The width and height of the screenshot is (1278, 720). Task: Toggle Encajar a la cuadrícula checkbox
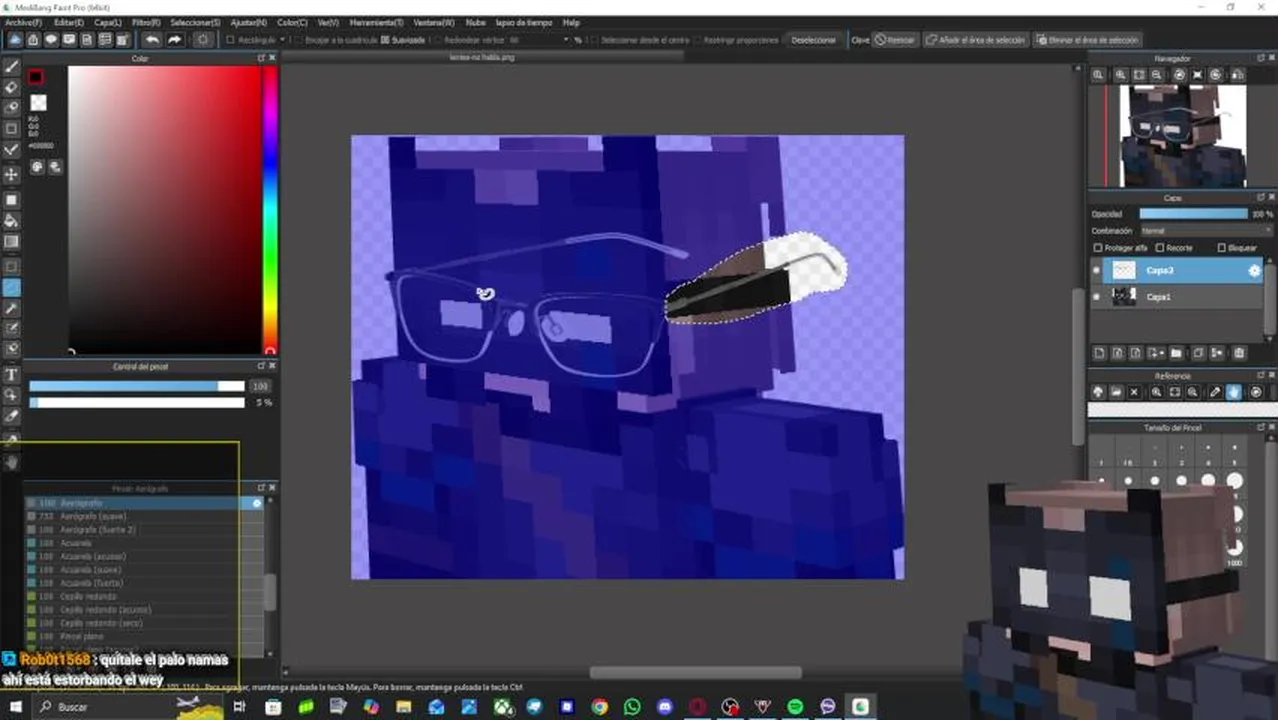[297, 40]
